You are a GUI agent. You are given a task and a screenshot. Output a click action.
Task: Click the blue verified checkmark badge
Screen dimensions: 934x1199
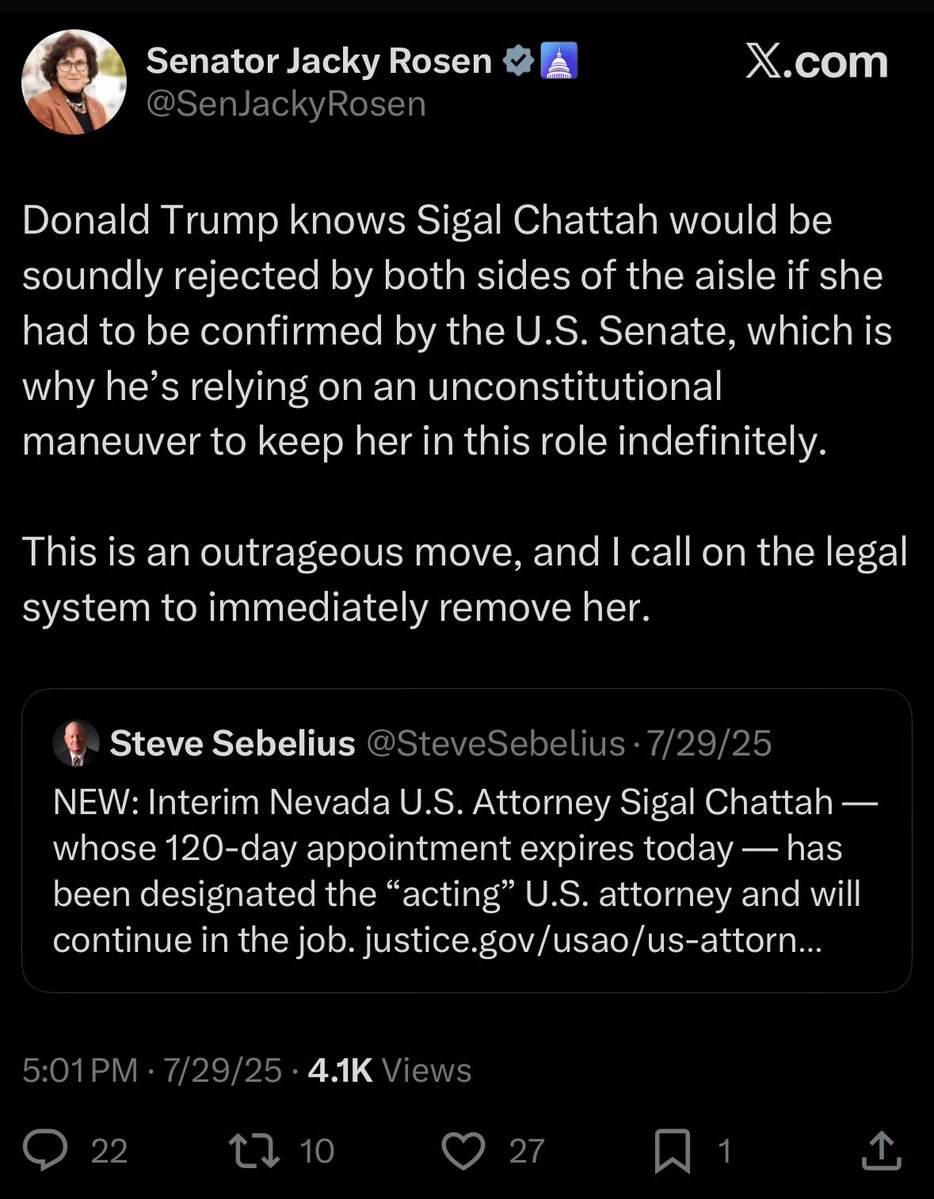tap(515, 62)
